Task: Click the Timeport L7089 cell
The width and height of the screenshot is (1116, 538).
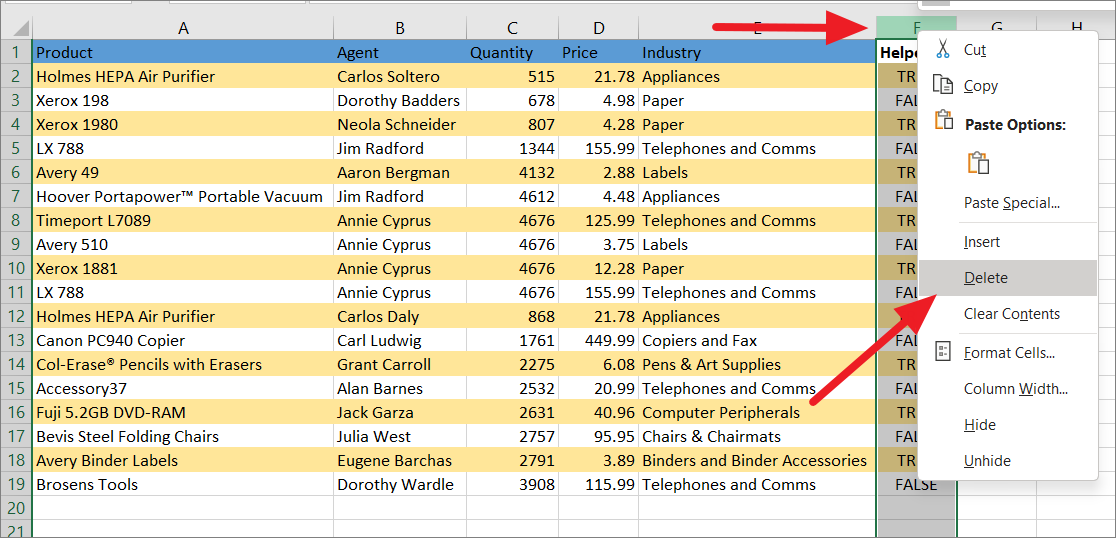Action: point(183,221)
